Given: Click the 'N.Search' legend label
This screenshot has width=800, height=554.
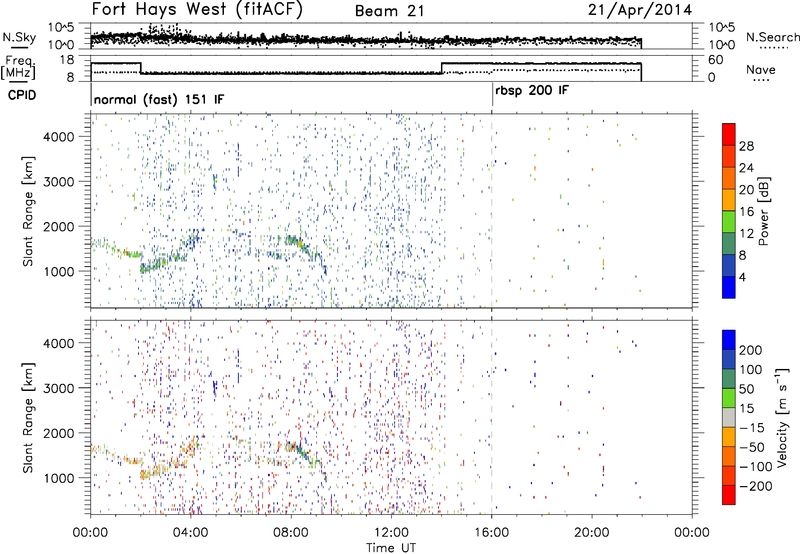Looking at the screenshot, I should (x=772, y=37).
